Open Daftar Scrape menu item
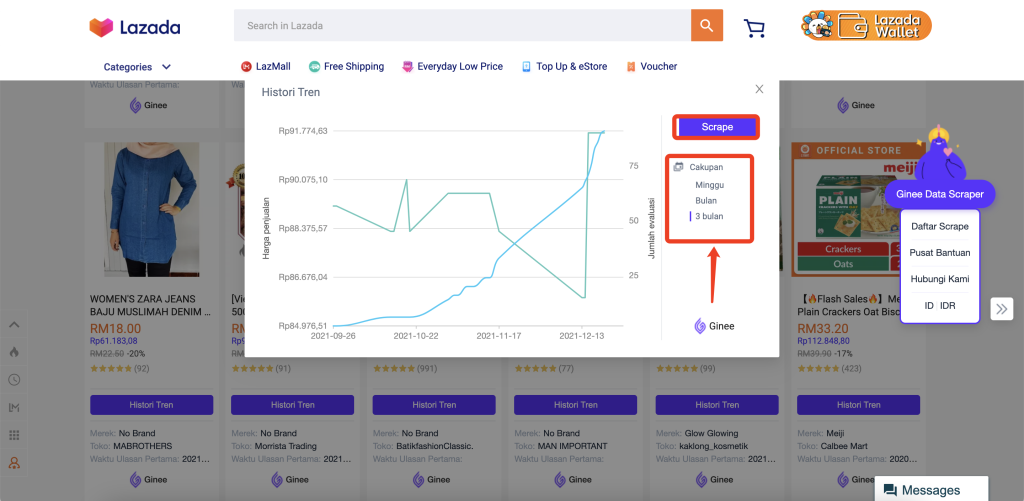This screenshot has width=1024, height=501. point(940,227)
